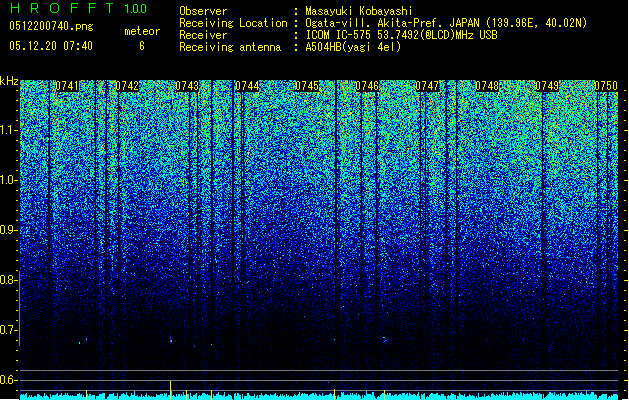629x400 pixels.
Task: Select antenna value A504HB(yagi 4el)
Action: click(x=353, y=47)
